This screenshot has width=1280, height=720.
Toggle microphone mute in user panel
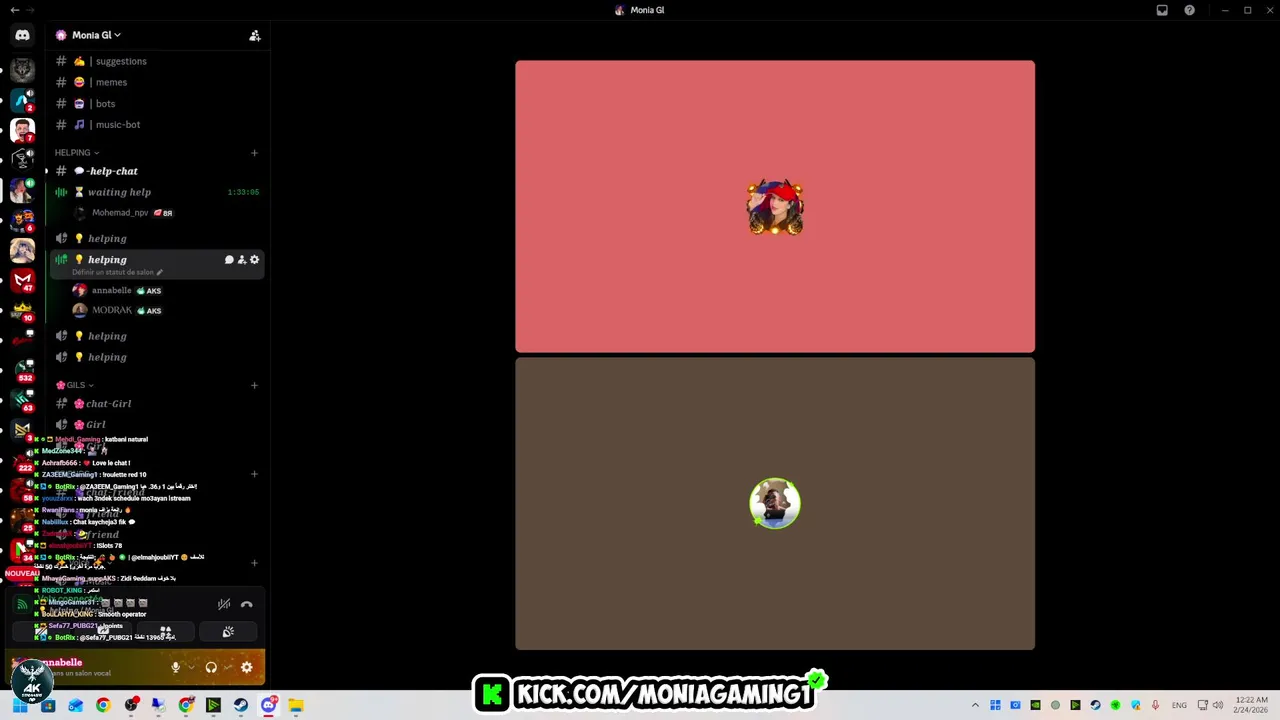click(x=175, y=667)
